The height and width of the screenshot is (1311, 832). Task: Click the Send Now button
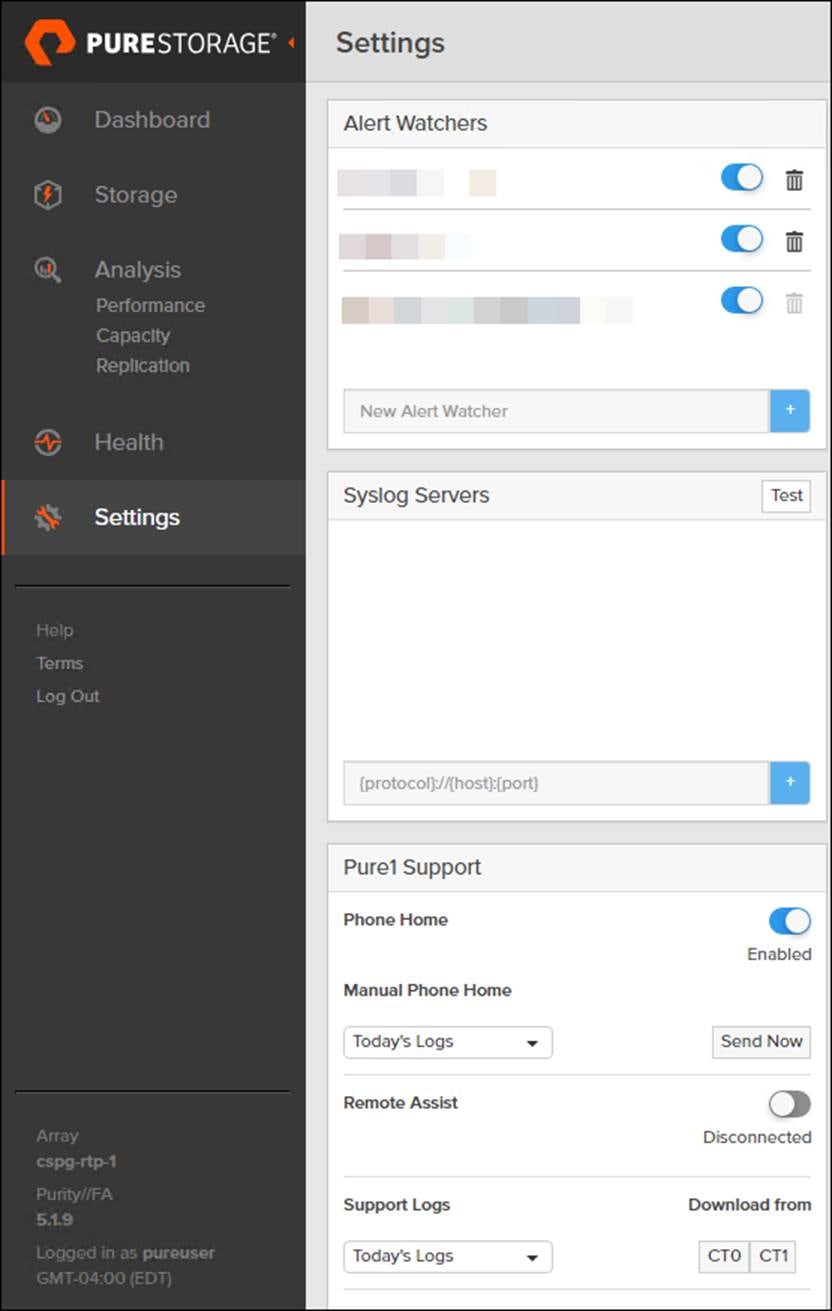point(761,1042)
